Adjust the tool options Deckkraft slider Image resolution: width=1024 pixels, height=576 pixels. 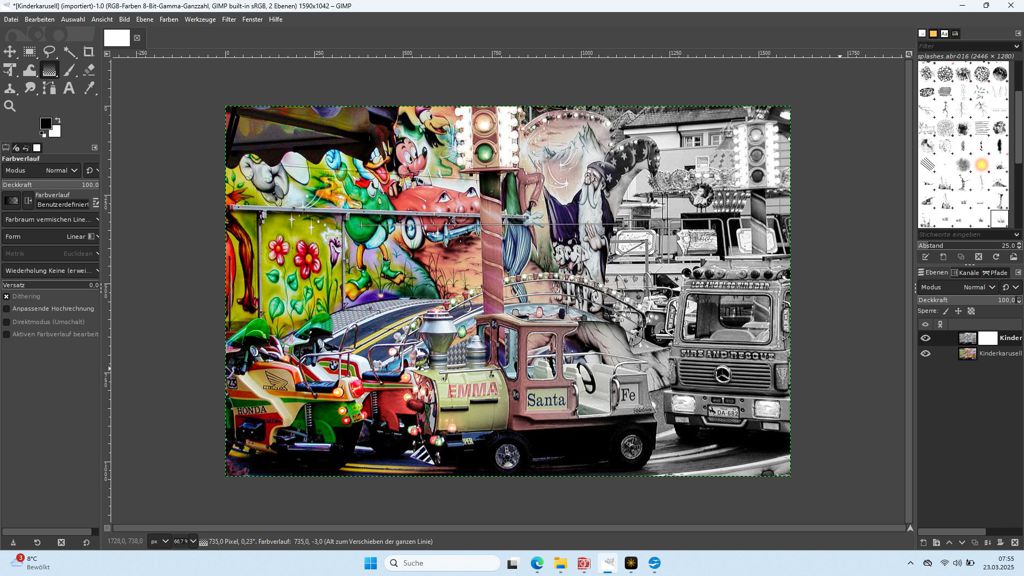click(50, 185)
